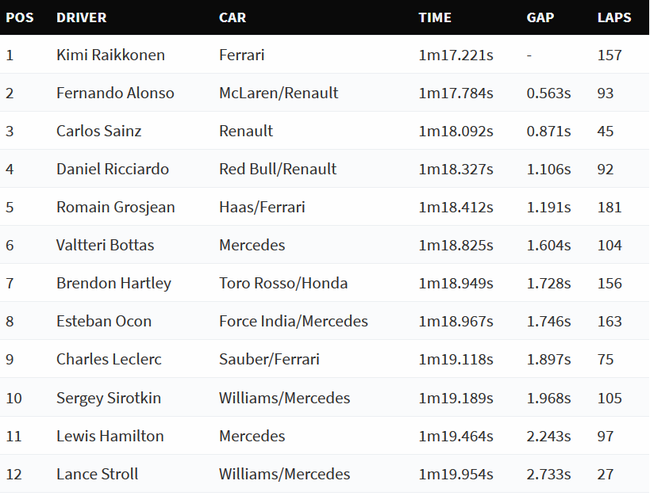
Task: Select McLaren/Renault car cell
Action: point(278,93)
